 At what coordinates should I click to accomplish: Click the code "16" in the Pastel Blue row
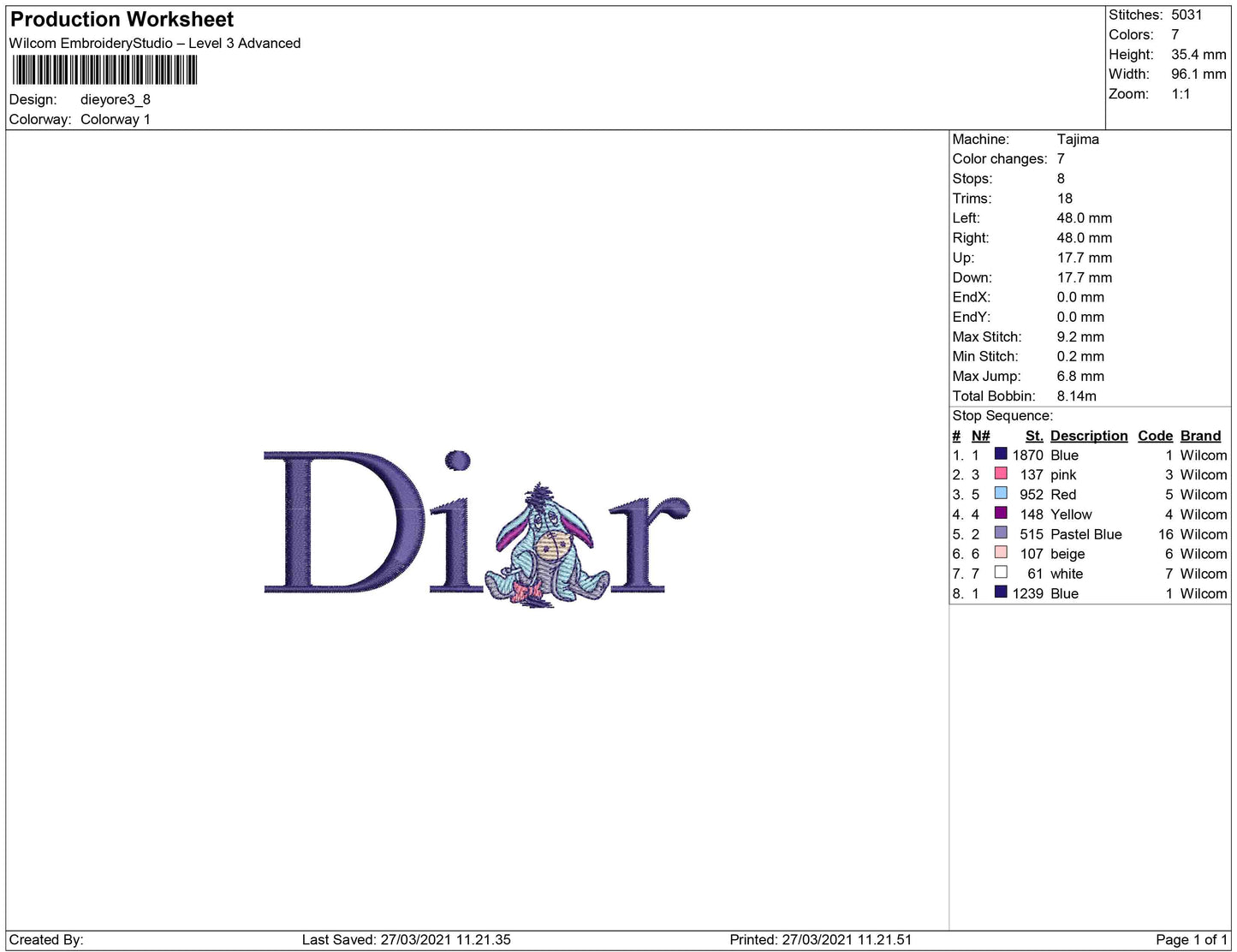coord(1165,534)
